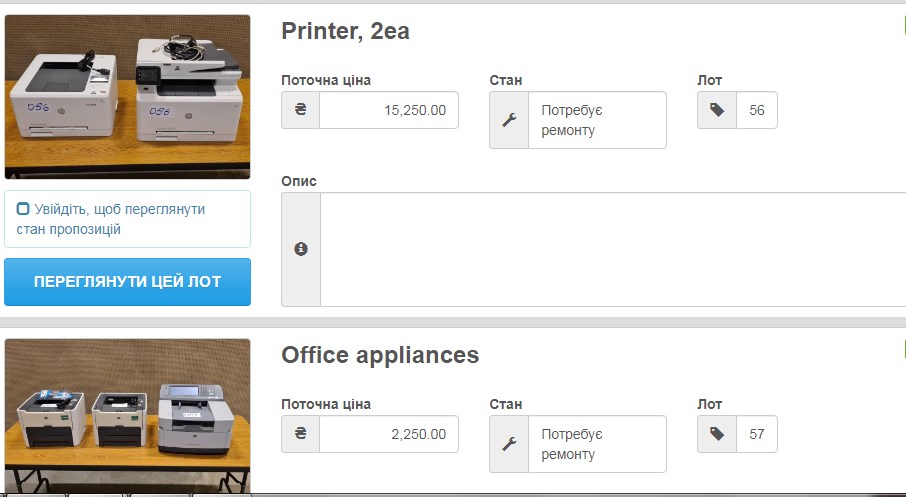Open the Printer lot photo thumbnail
The width and height of the screenshot is (906, 497).
pyautogui.click(x=127, y=97)
